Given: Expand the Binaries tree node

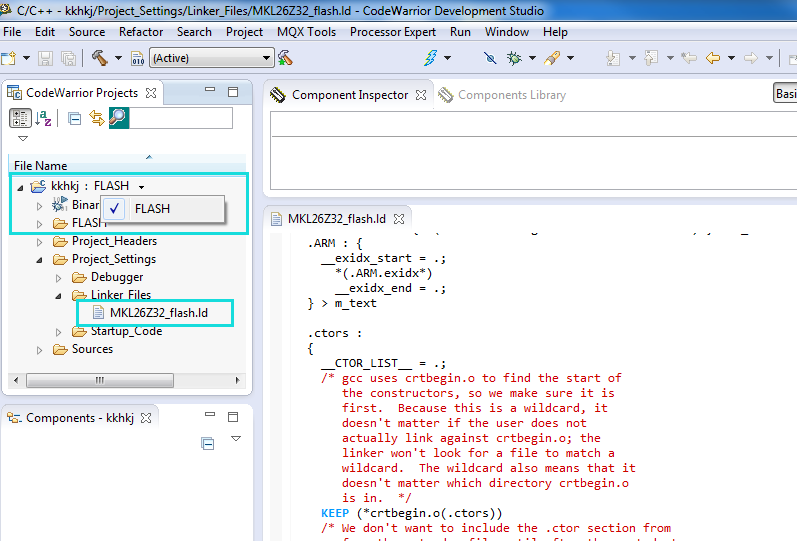Looking at the screenshot, I should click(39, 206).
